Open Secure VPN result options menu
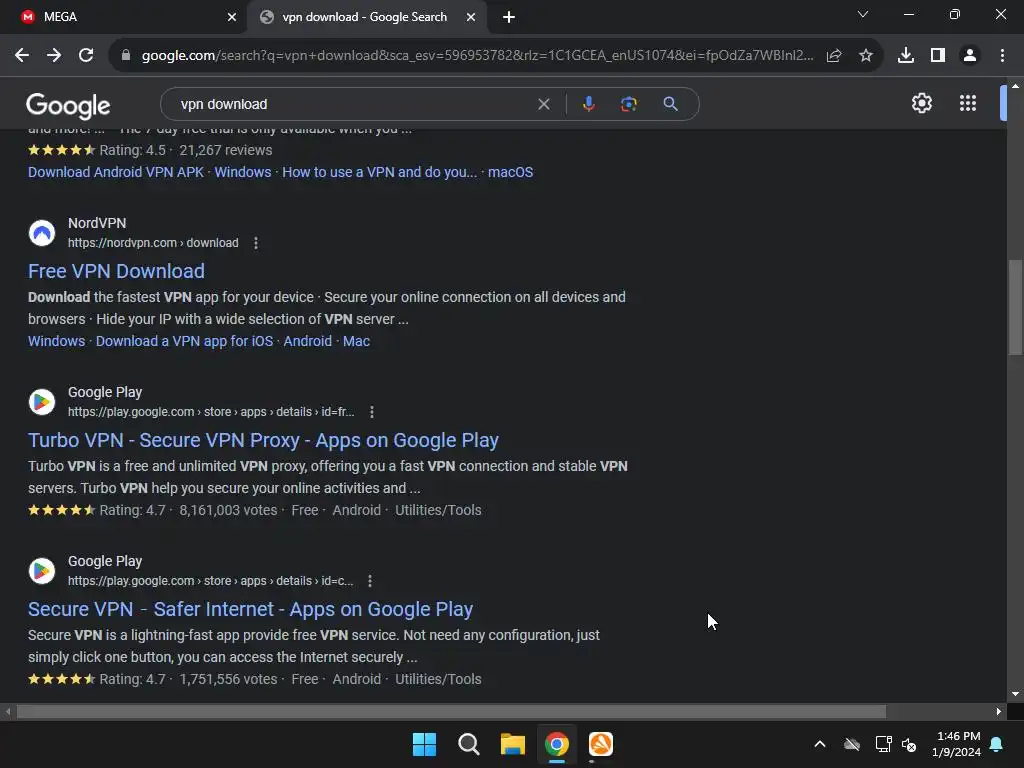The width and height of the screenshot is (1024, 768). pyautogui.click(x=370, y=581)
